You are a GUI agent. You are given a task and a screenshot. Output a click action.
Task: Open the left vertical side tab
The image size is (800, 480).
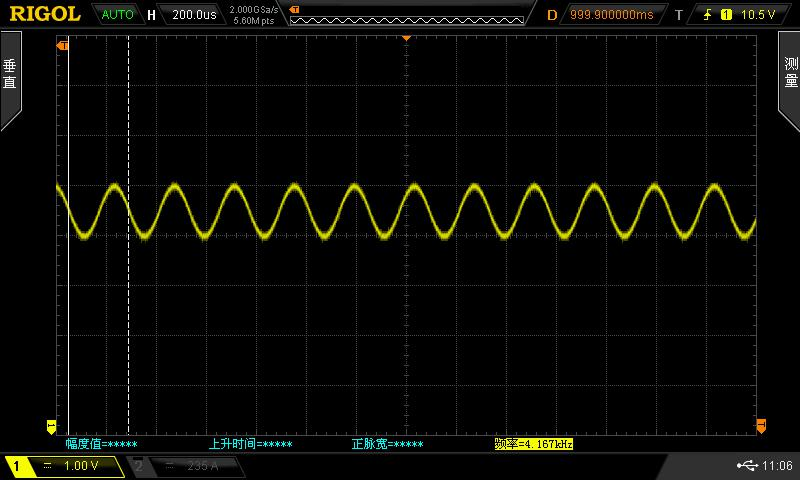(10, 78)
